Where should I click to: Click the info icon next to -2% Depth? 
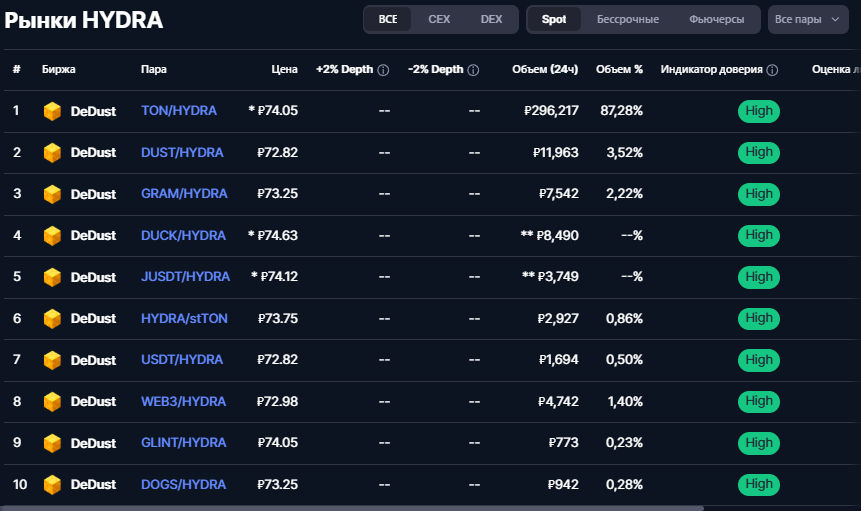473,70
